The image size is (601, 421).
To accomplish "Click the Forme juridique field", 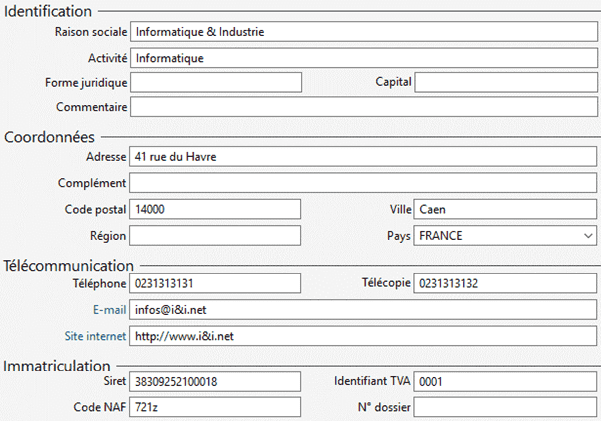I will click(x=215, y=82).
